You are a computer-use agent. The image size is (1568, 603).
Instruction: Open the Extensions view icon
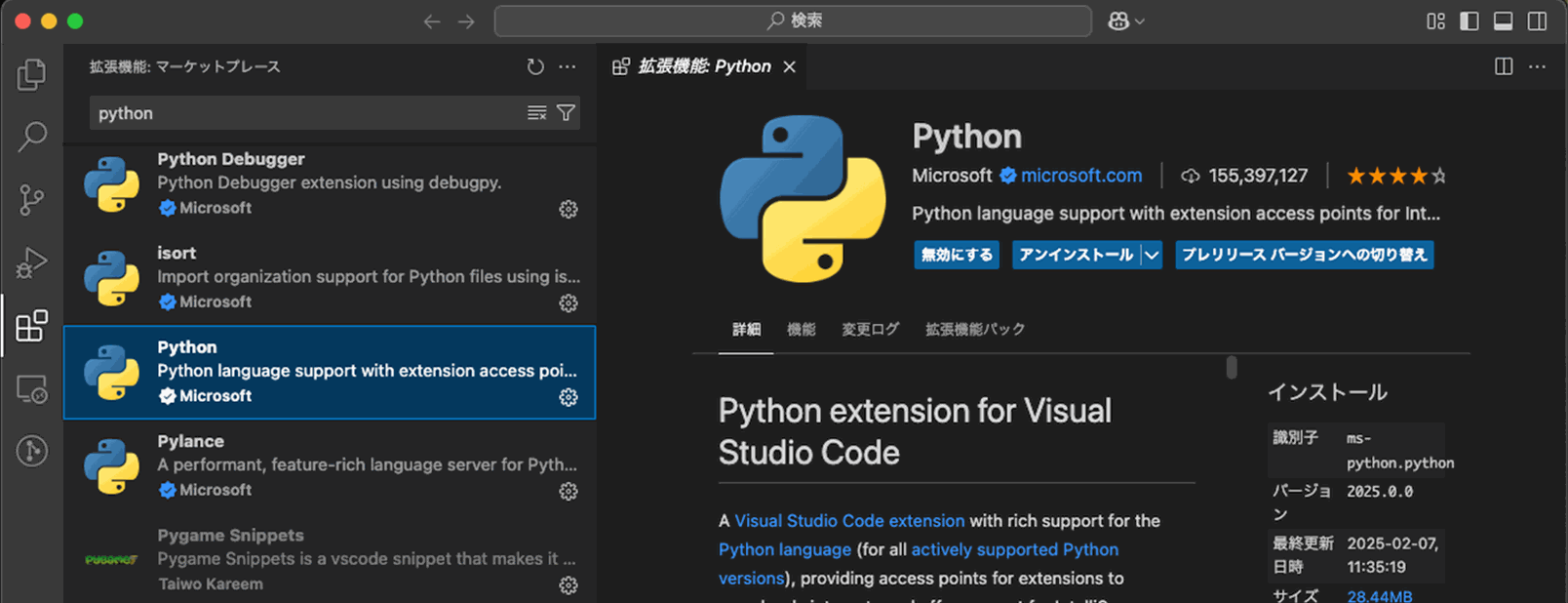pos(31,326)
